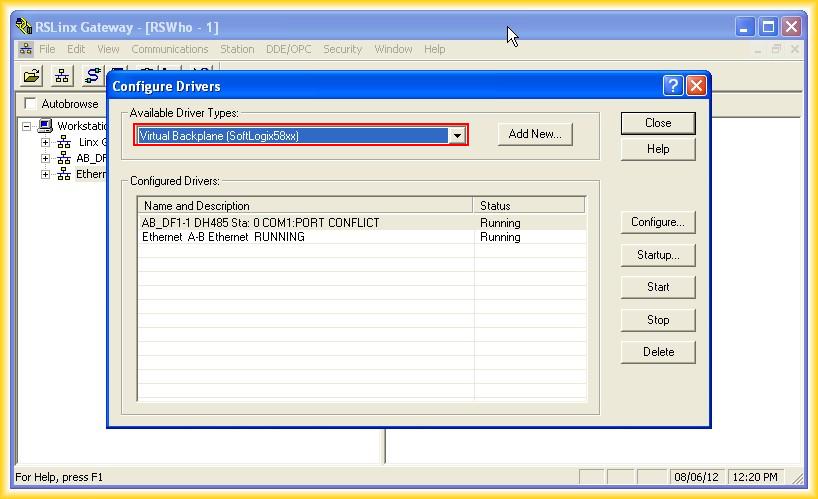
Task: Expand the Linx Gateway tree node
Action: [x=45, y=142]
